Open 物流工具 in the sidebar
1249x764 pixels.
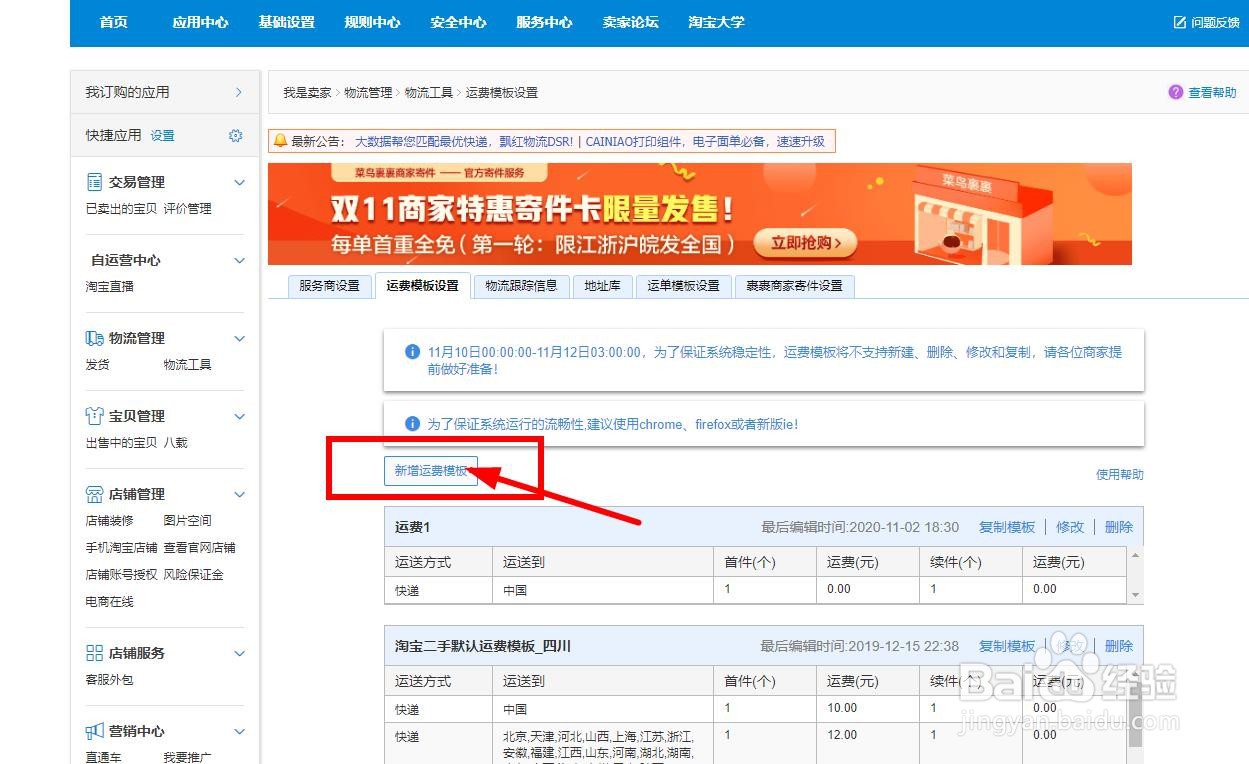click(x=188, y=365)
